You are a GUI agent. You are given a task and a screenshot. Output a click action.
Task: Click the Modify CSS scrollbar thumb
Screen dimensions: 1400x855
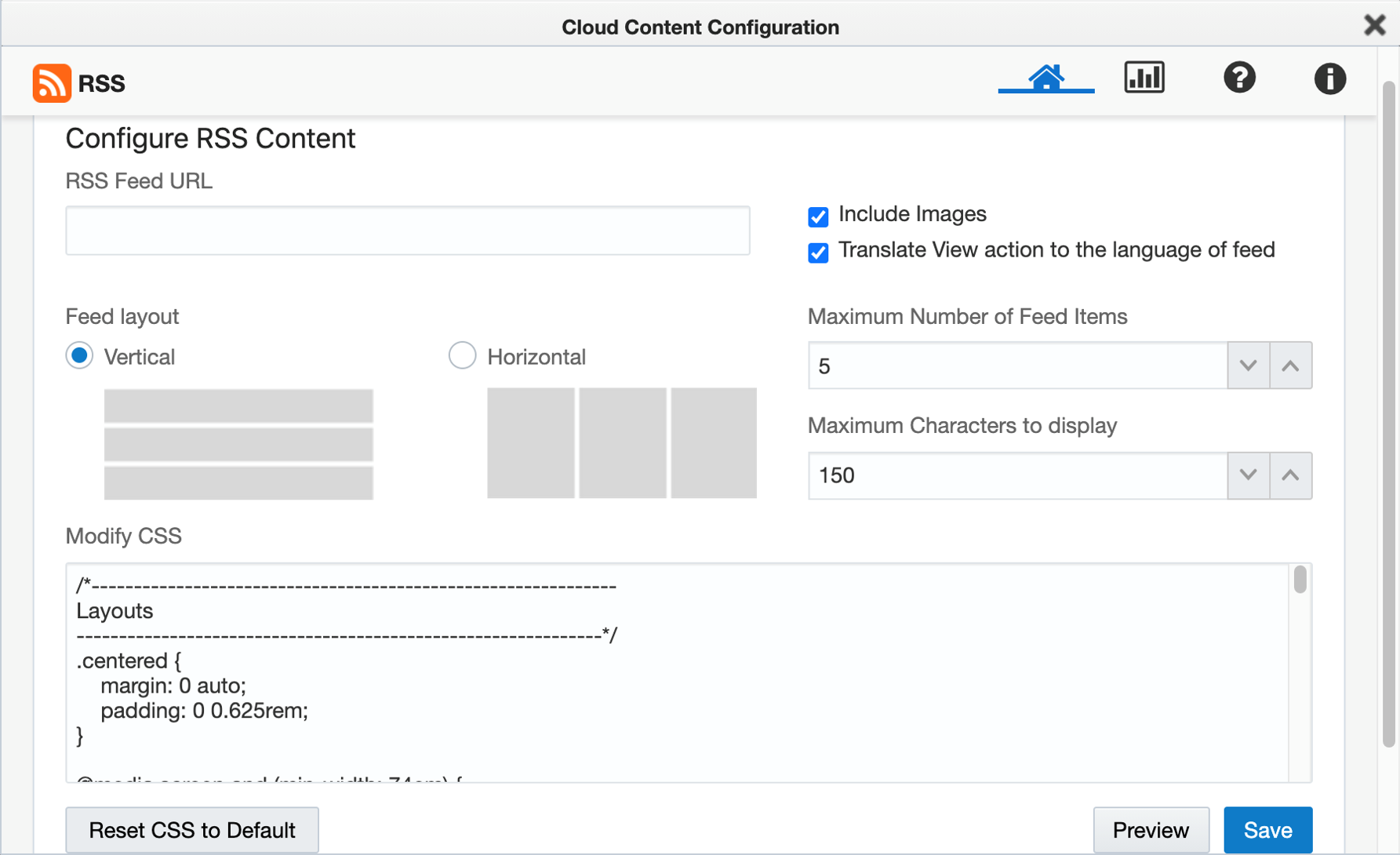click(1300, 580)
